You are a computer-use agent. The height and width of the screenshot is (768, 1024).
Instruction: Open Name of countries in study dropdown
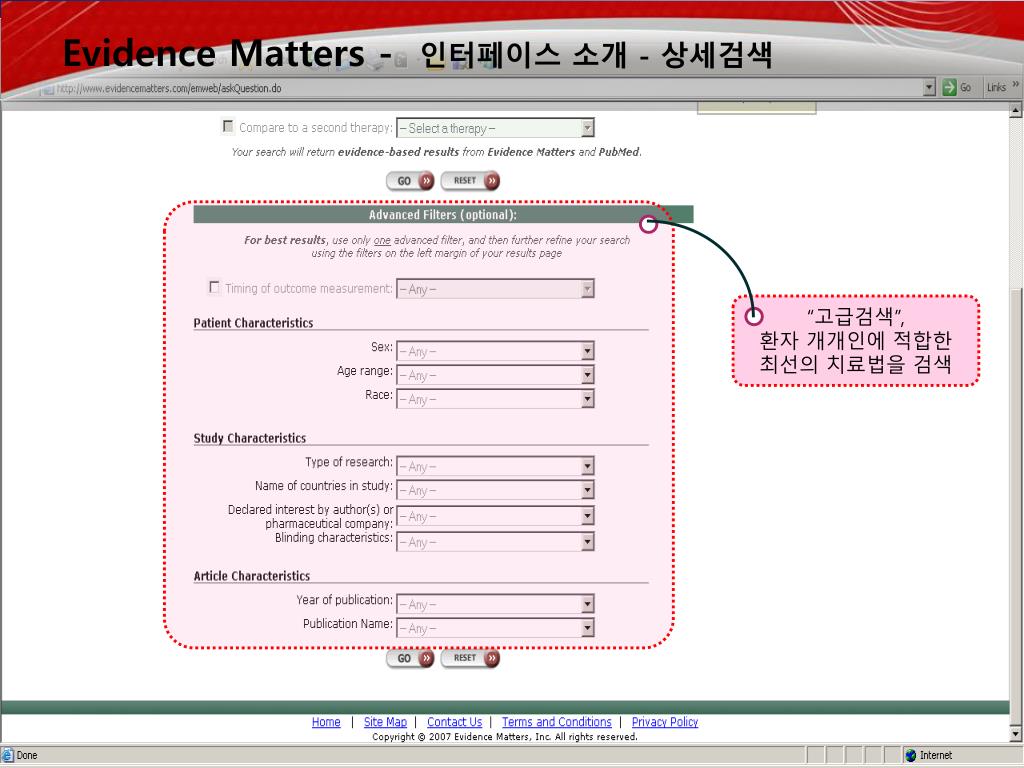(495, 490)
